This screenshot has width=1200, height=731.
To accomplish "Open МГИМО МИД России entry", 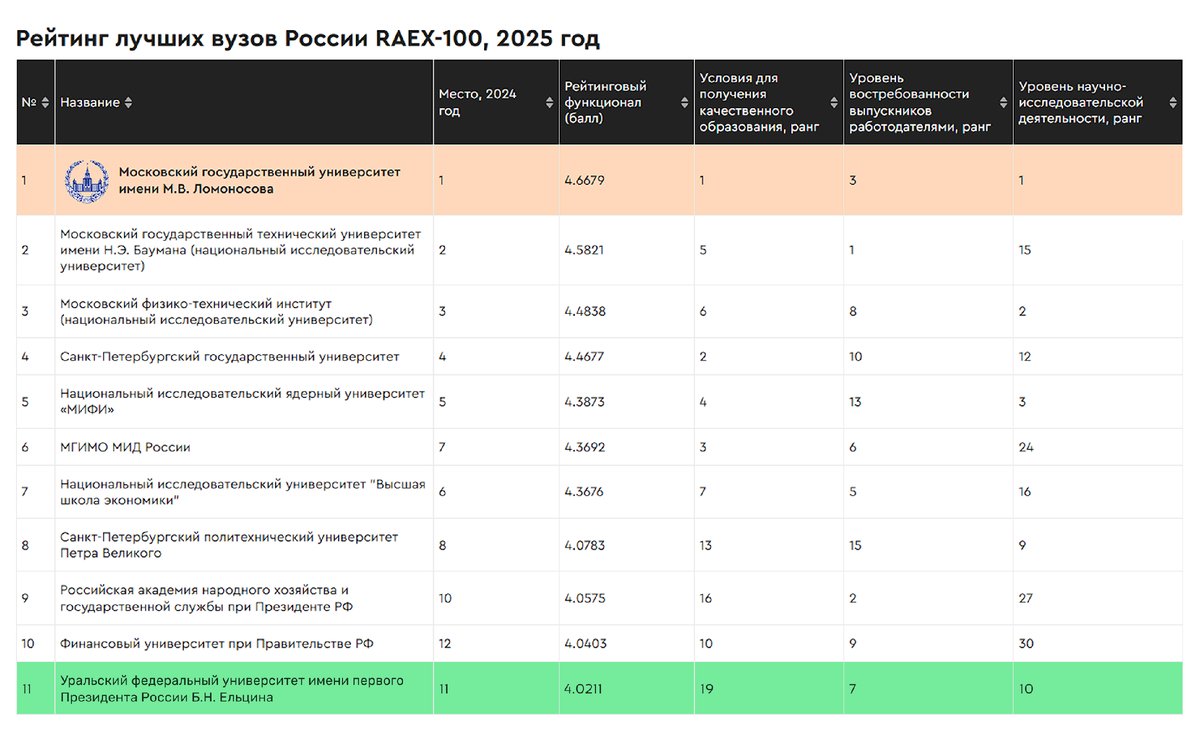I will tap(125, 447).
